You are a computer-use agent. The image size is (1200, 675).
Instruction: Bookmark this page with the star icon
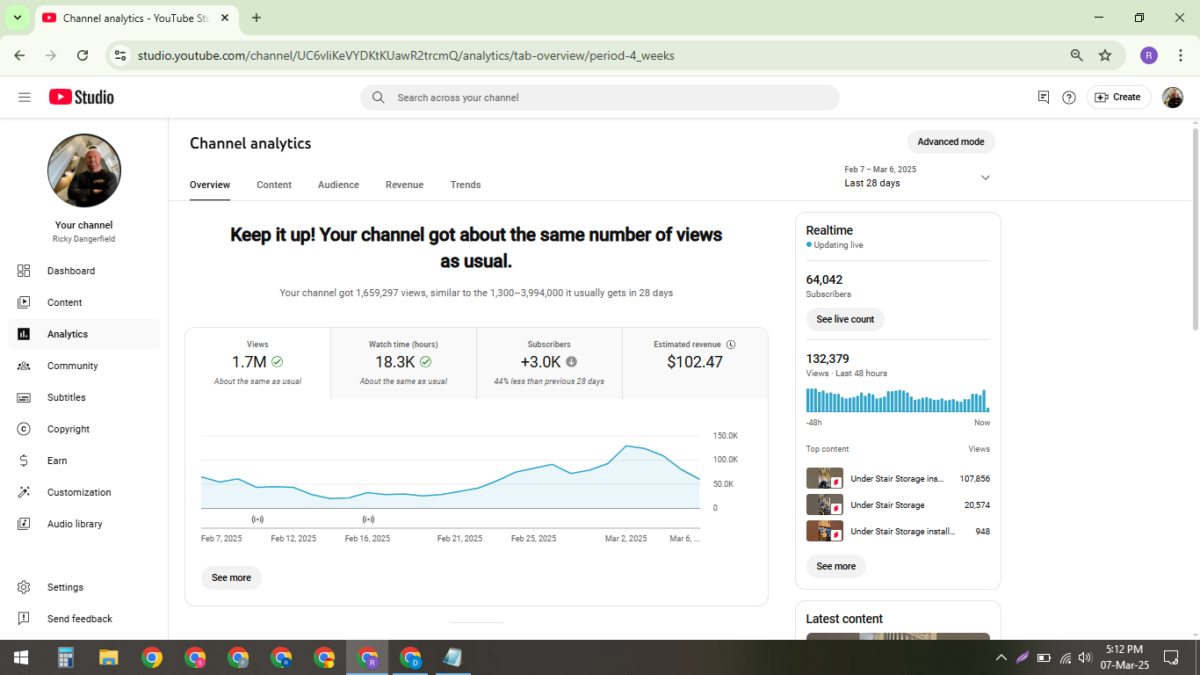coord(1105,55)
